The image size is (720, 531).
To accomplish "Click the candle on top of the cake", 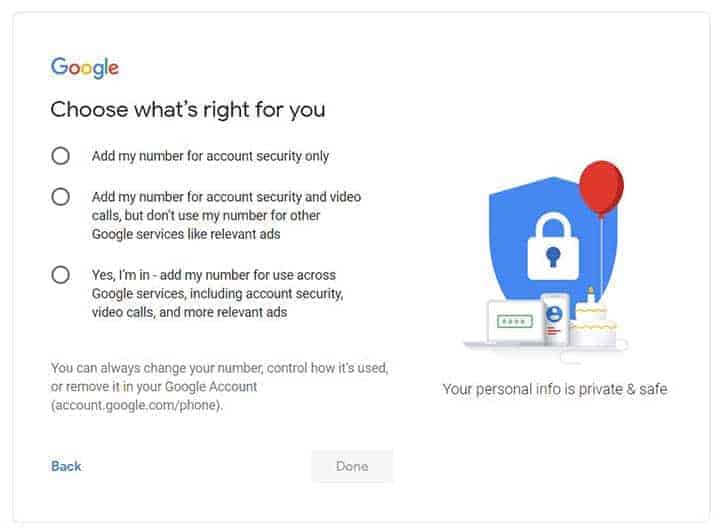I will 591,296.
